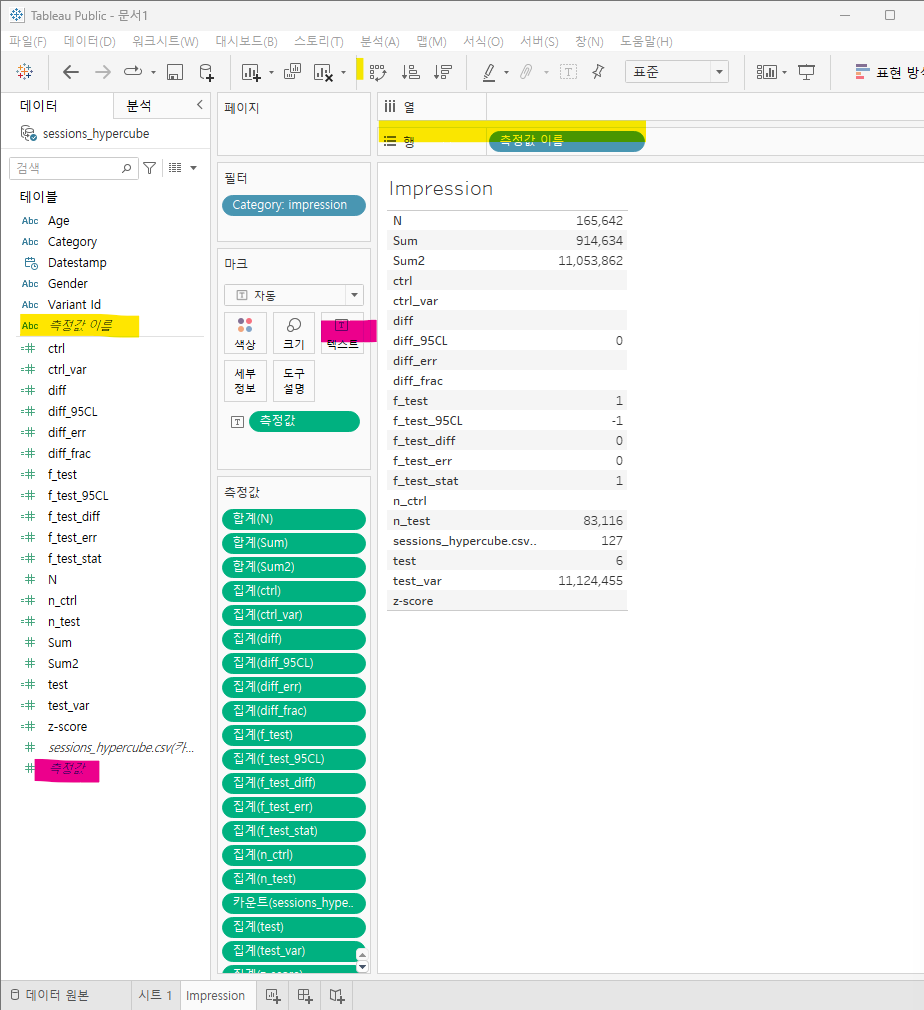This screenshot has height=1010, width=924.
Task: Open the Data Source tab
Action: tap(50, 995)
